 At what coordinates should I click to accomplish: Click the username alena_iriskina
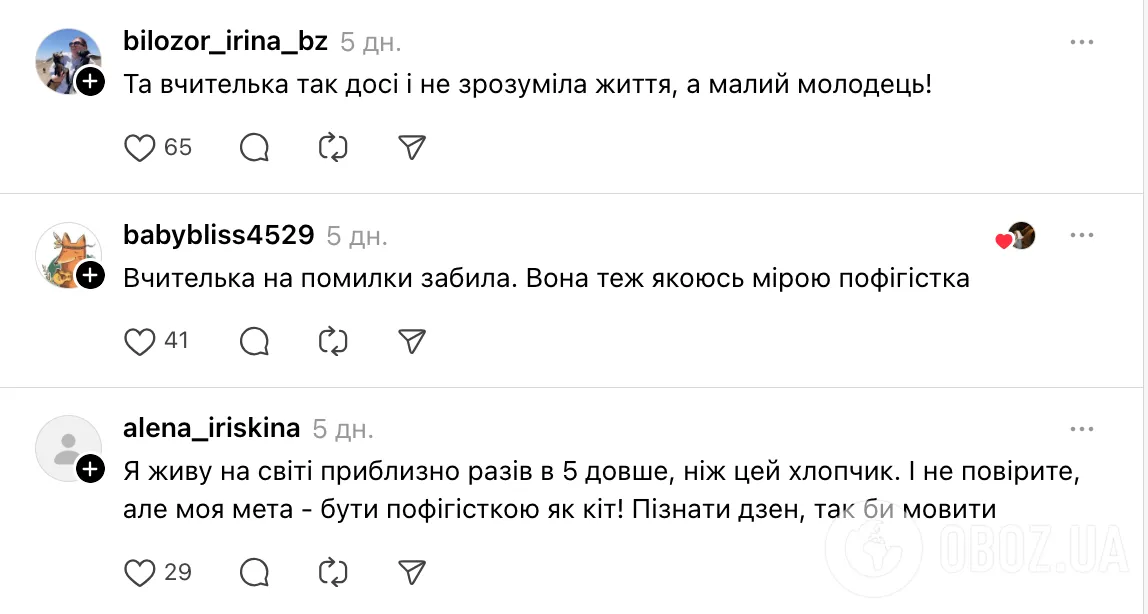point(211,428)
